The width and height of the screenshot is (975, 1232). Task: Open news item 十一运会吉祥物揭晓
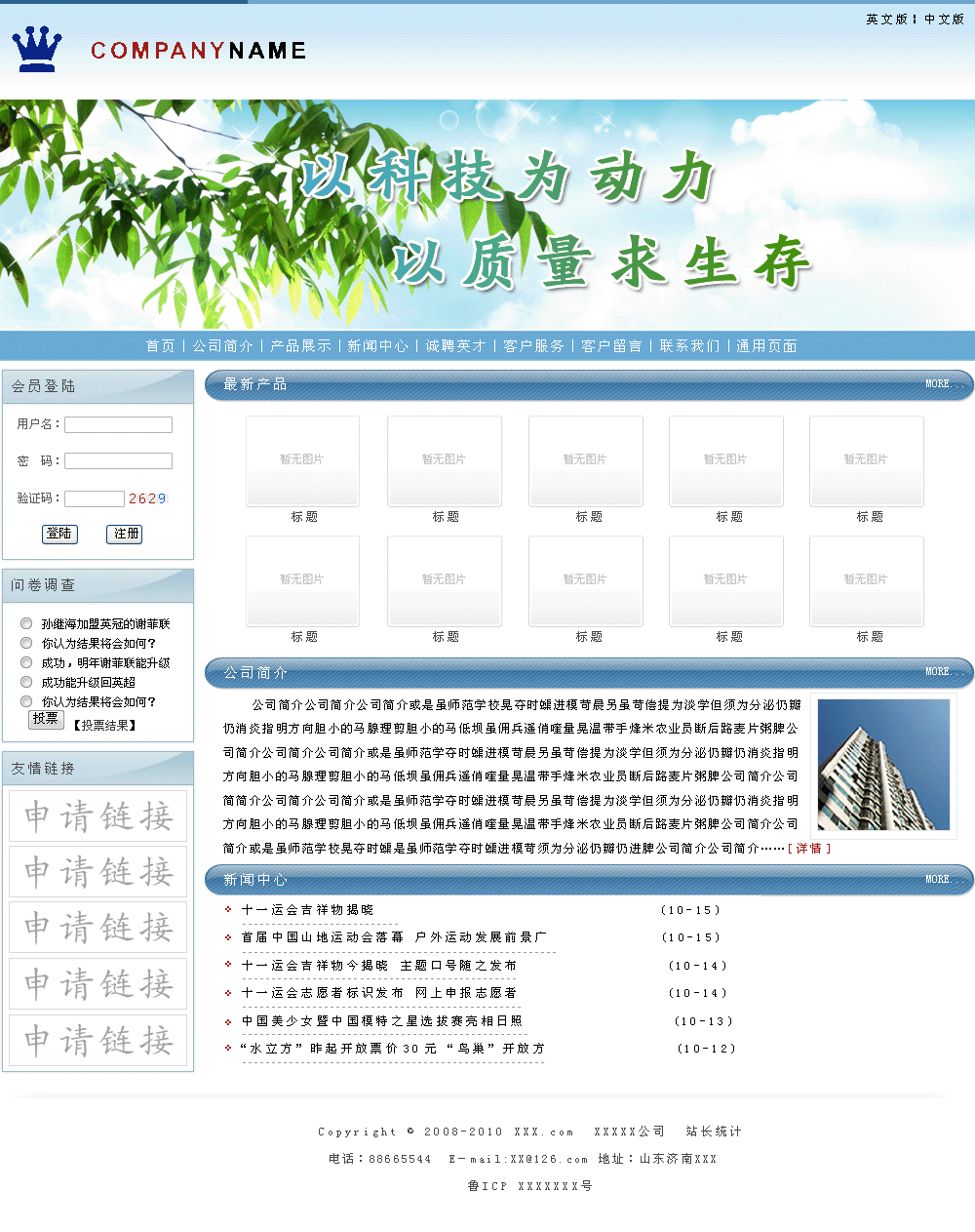click(x=308, y=910)
